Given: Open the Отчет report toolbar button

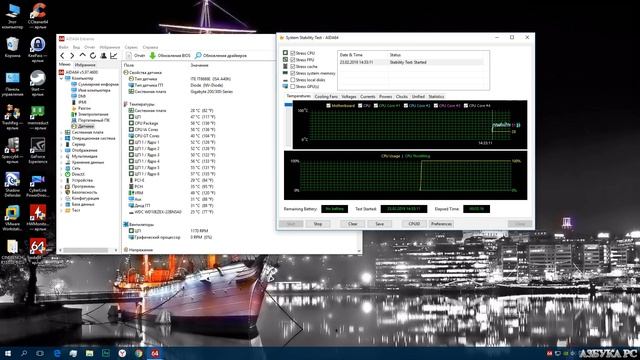Looking at the screenshot, I should [136, 56].
